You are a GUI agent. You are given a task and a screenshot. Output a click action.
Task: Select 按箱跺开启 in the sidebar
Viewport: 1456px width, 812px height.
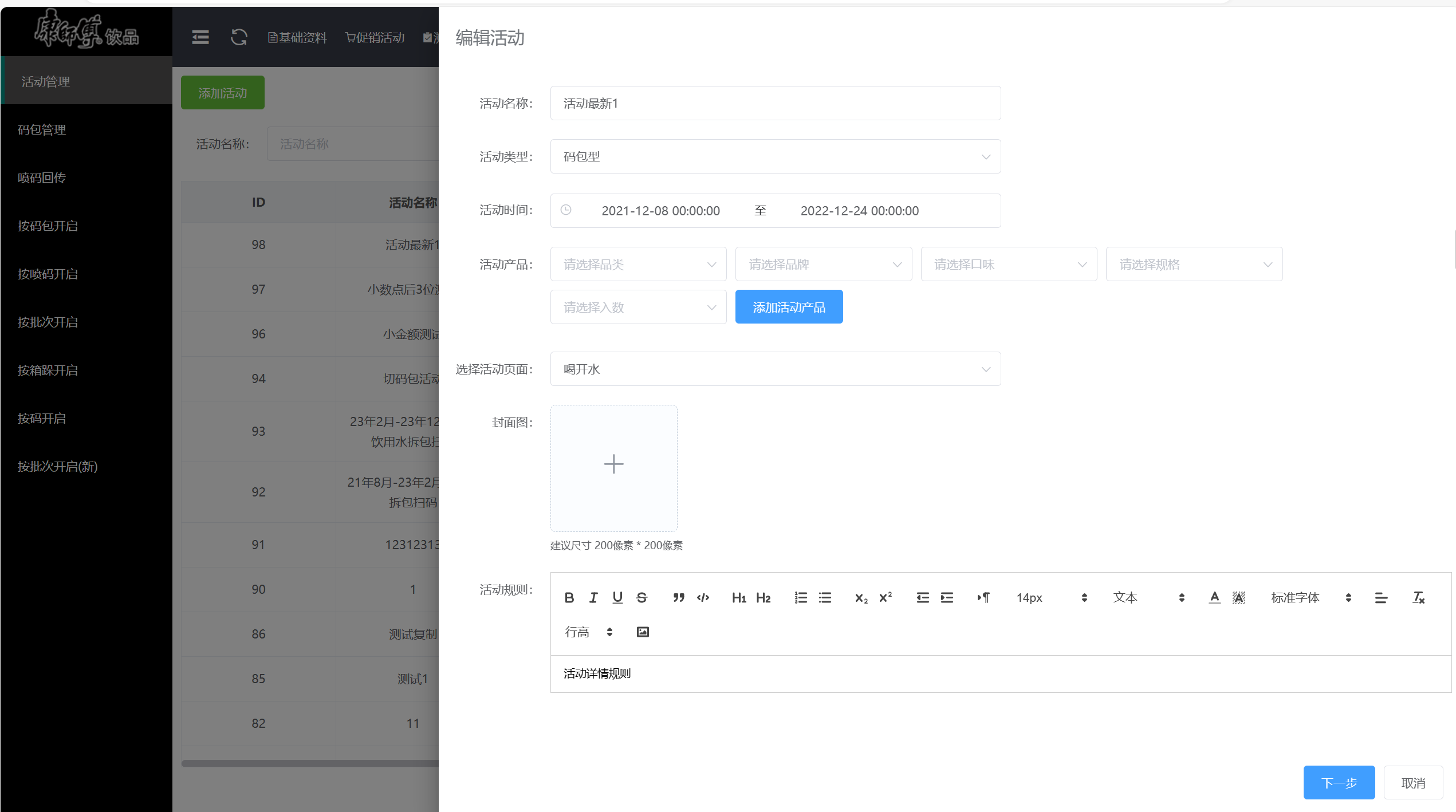pos(86,370)
